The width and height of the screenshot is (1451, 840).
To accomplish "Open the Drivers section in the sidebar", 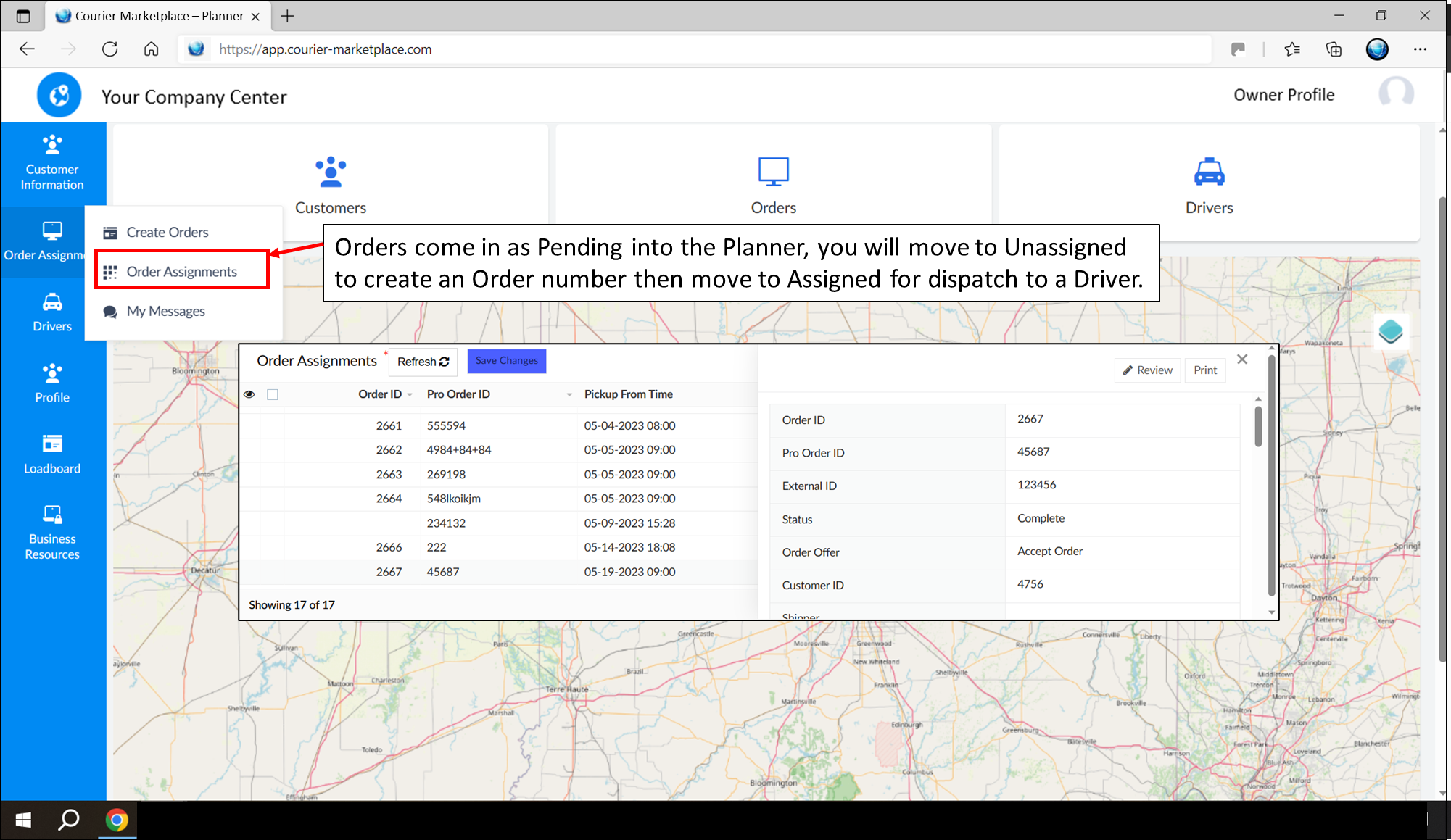I will click(52, 312).
